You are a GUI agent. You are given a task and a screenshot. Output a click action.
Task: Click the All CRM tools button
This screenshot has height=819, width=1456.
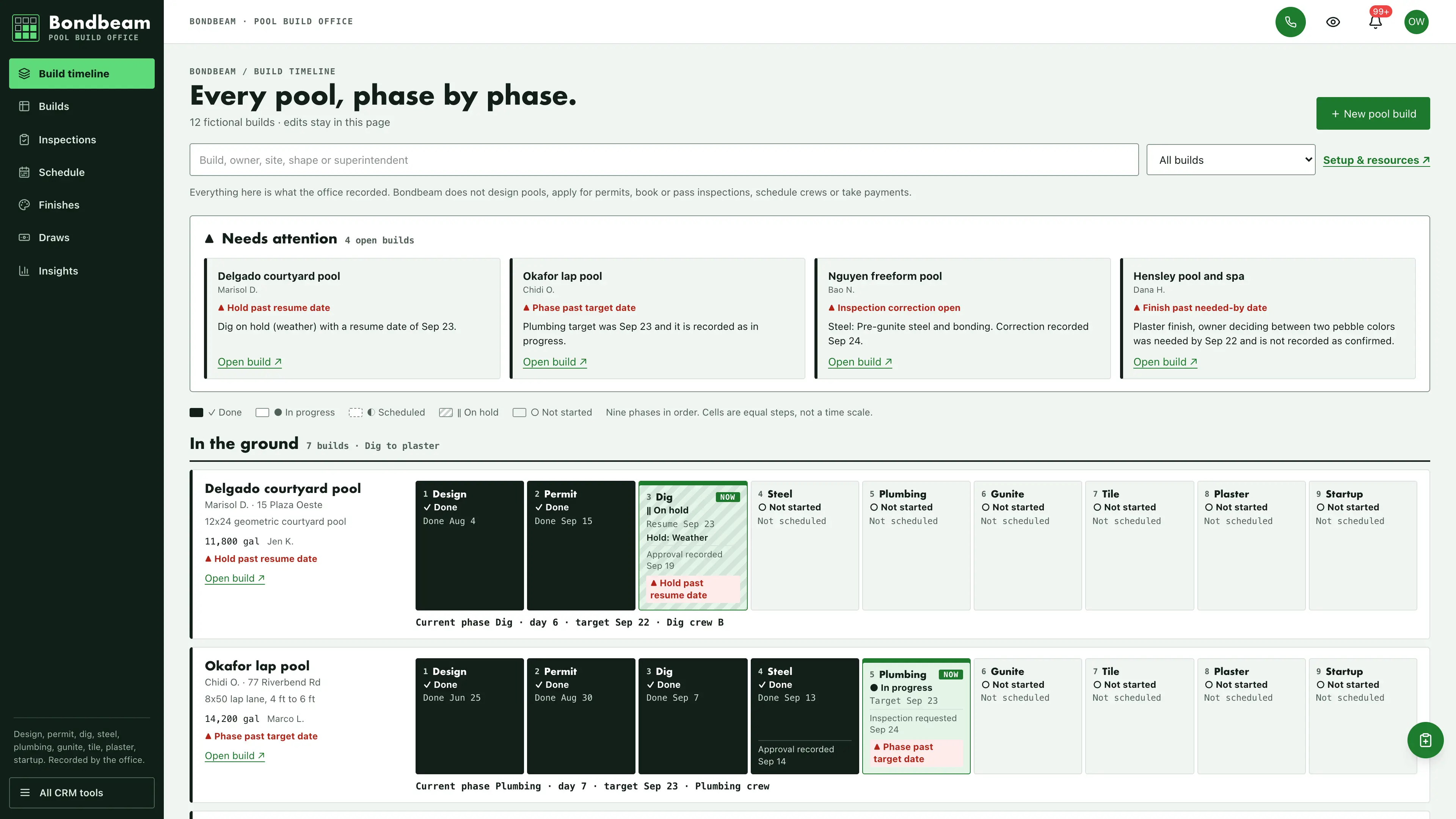pyautogui.click(x=82, y=792)
